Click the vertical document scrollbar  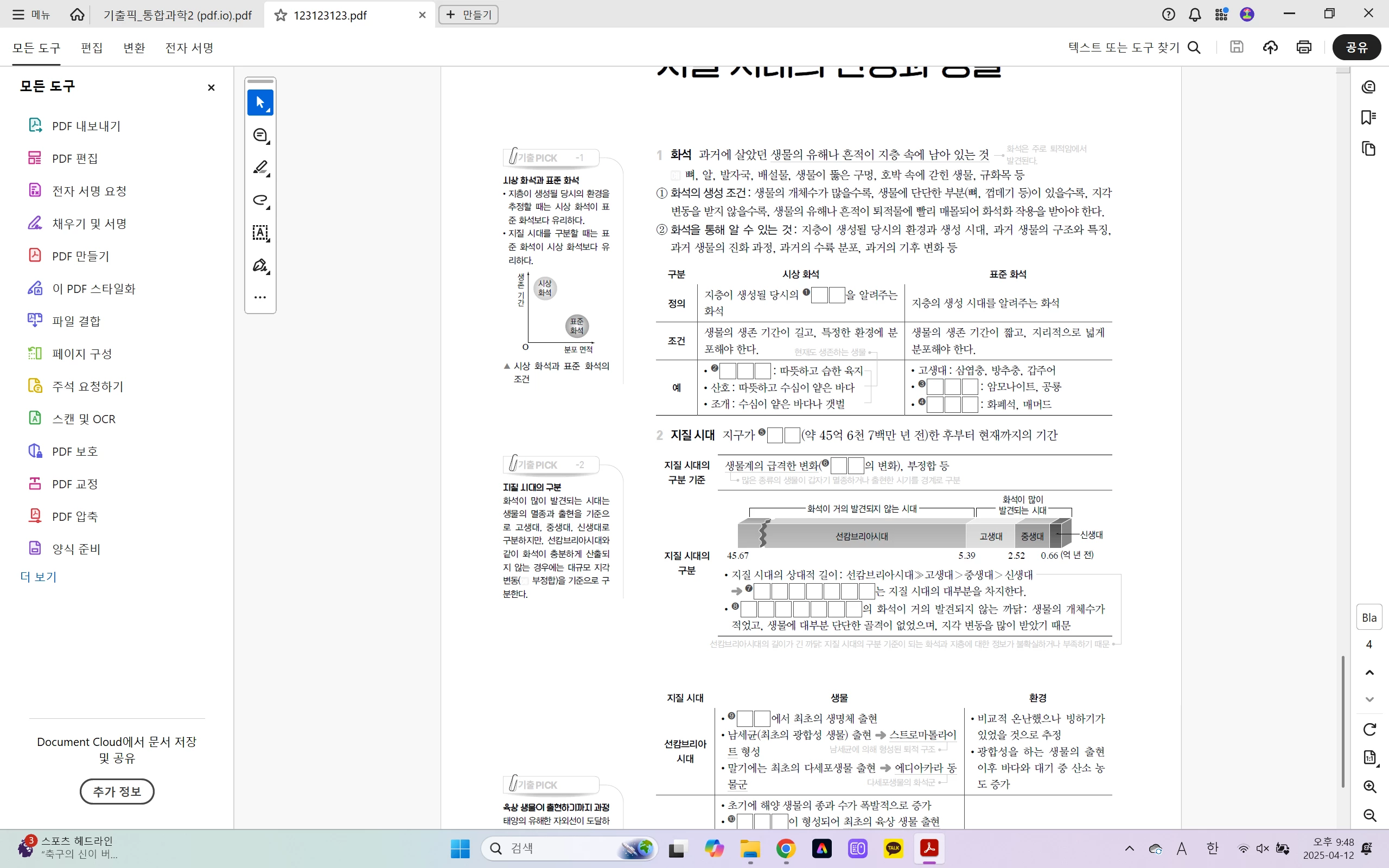tap(1342, 720)
